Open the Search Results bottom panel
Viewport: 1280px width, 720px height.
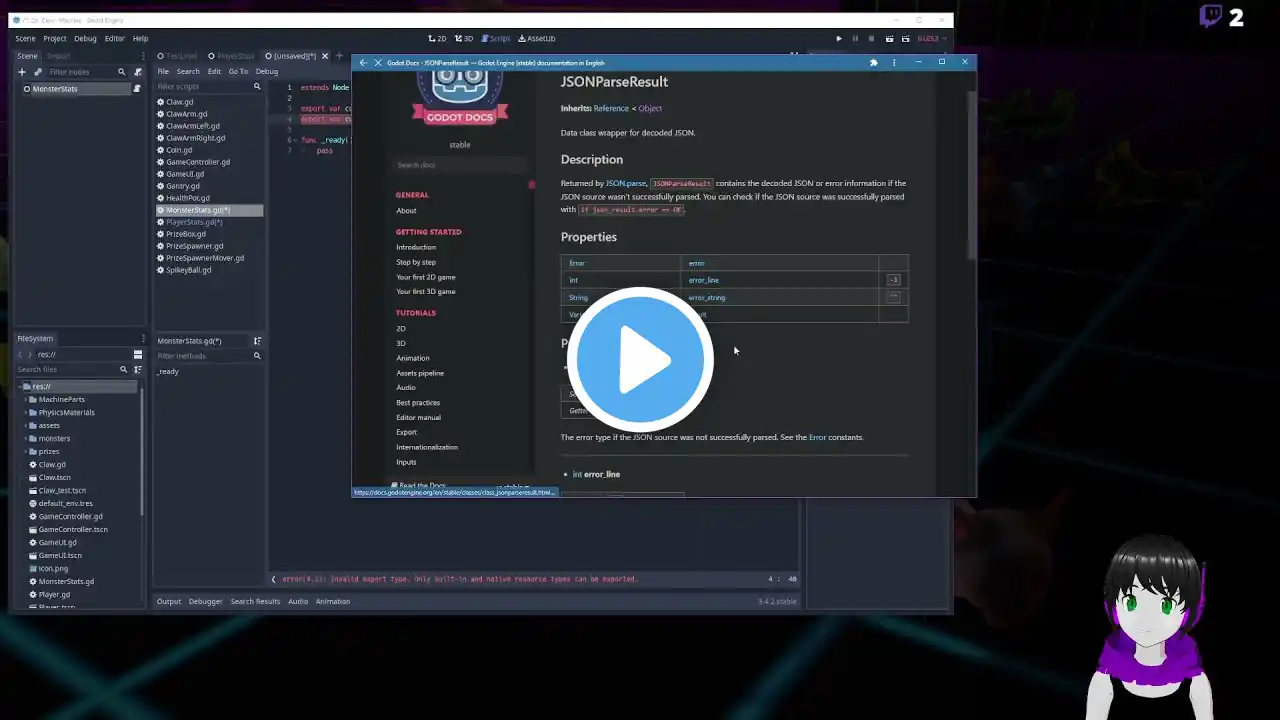tap(255, 601)
